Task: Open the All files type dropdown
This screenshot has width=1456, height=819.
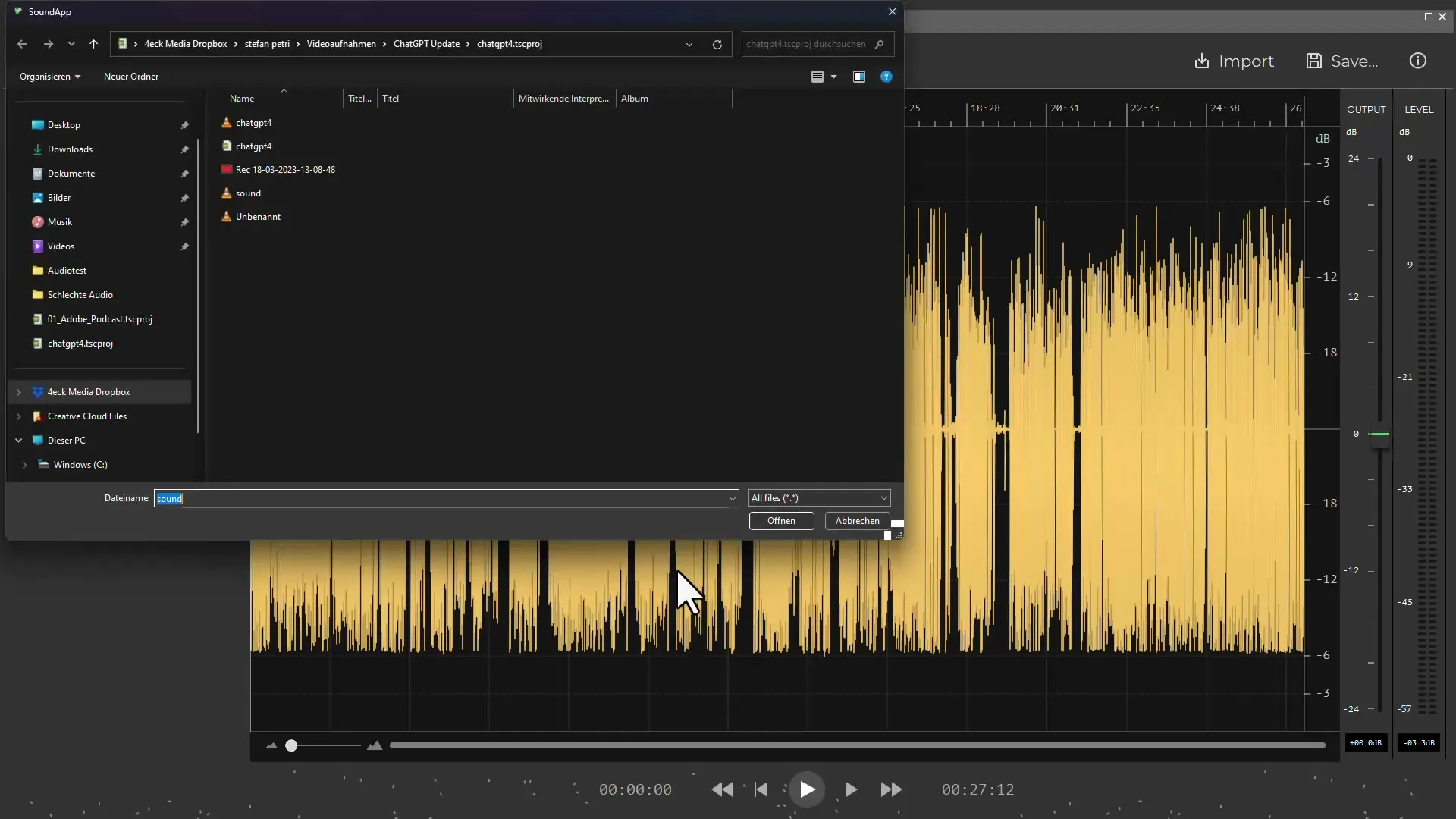Action: click(x=819, y=498)
